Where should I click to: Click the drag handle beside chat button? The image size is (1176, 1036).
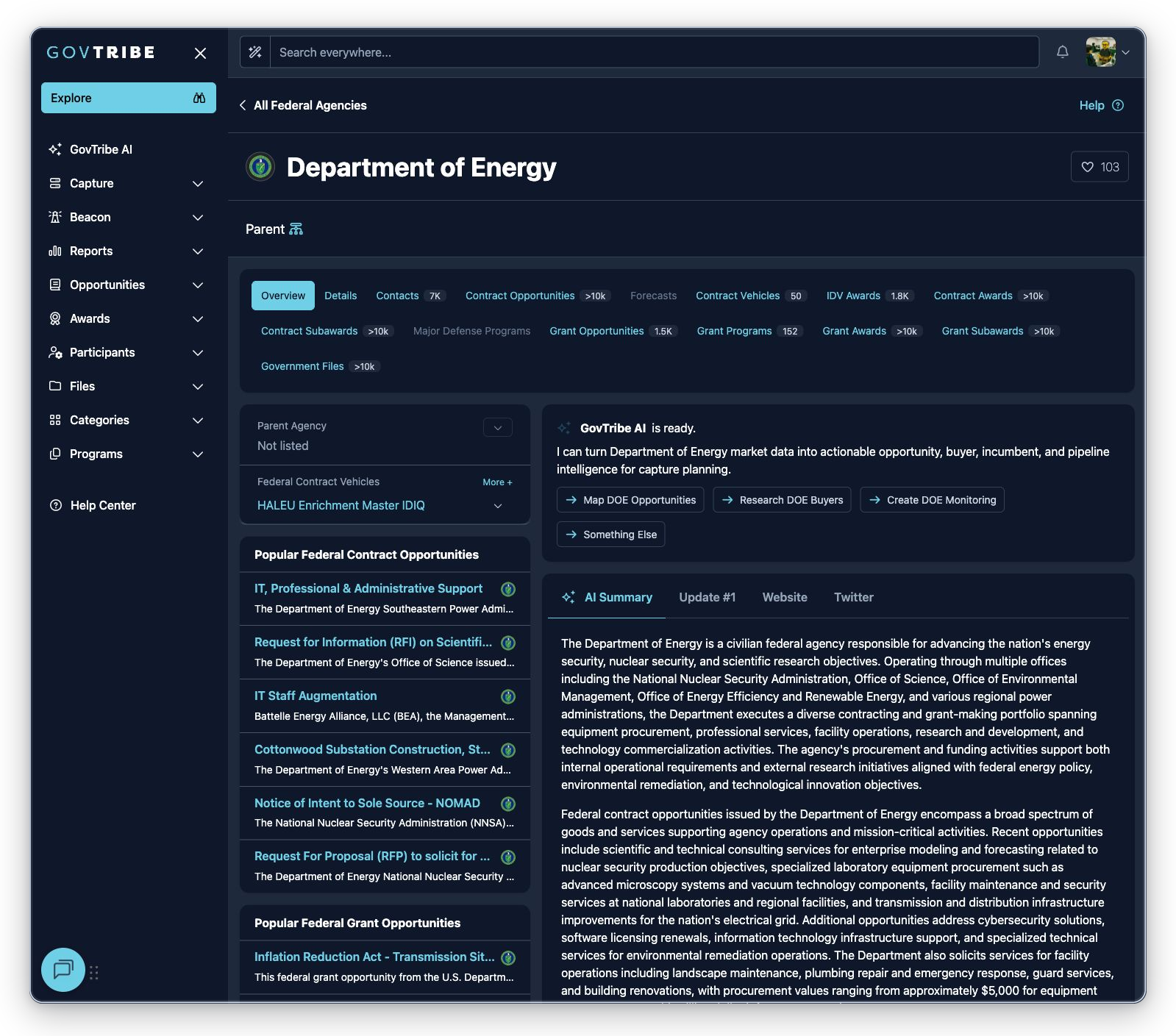[94, 972]
